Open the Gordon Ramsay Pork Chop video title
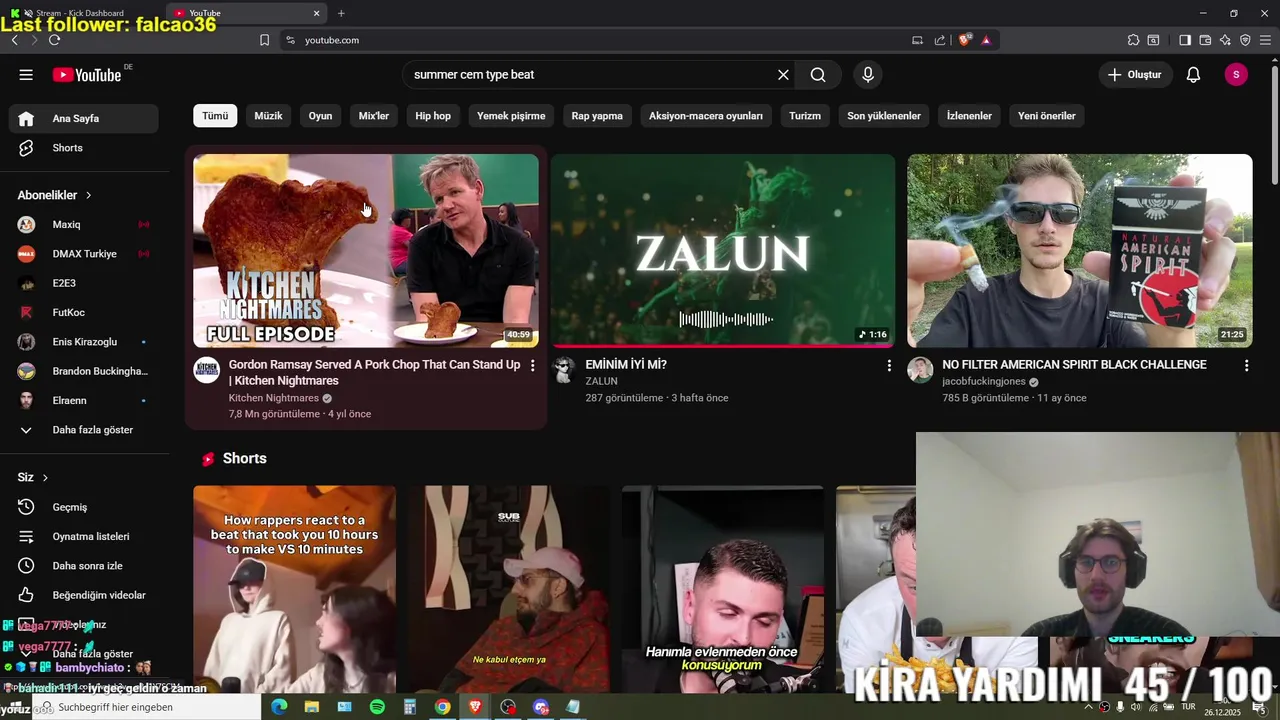This screenshot has width=1280, height=720. [x=374, y=373]
